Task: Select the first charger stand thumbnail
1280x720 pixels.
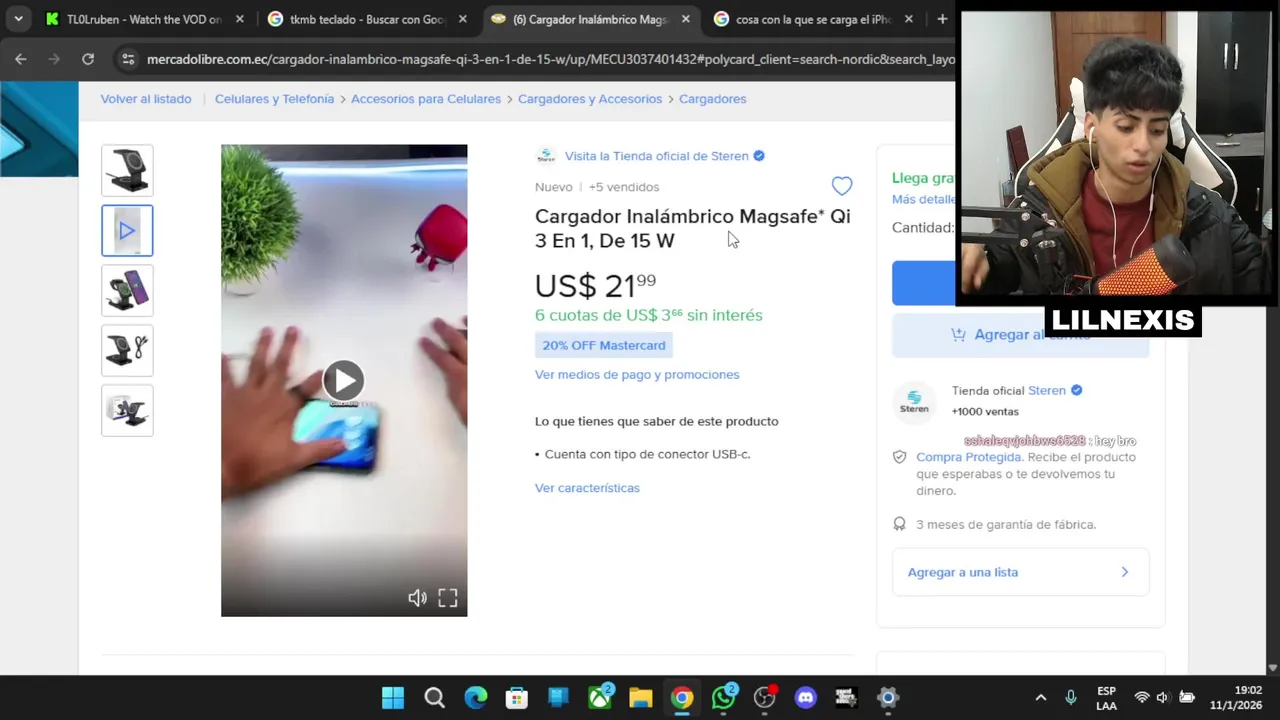Action: click(x=127, y=171)
